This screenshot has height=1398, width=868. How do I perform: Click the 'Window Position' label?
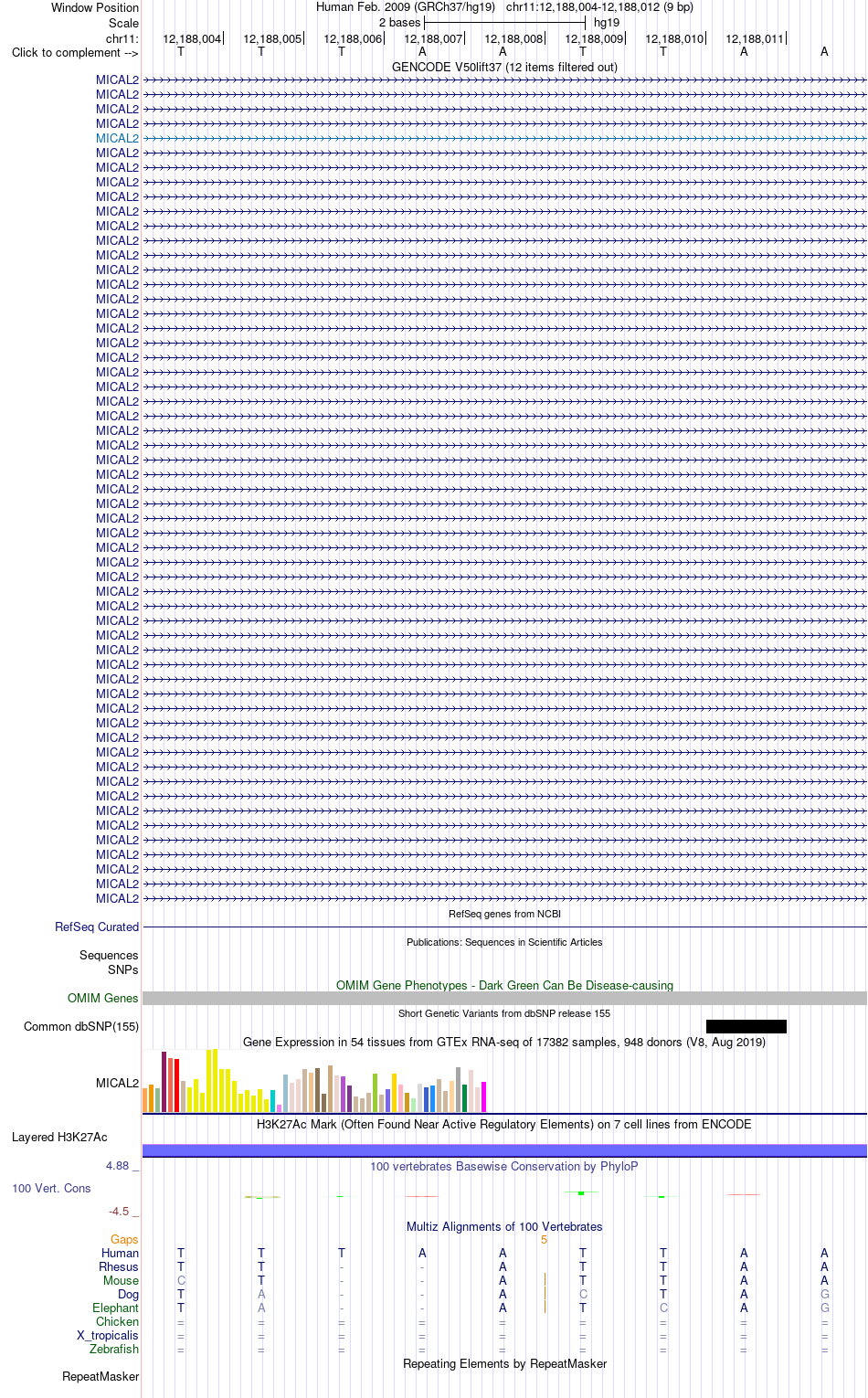(x=95, y=7)
